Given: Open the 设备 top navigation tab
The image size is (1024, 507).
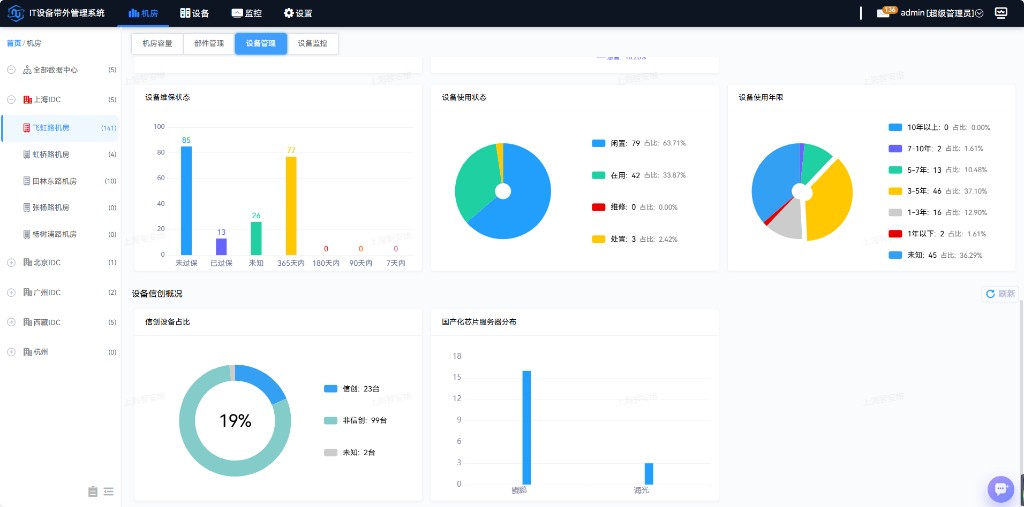Looking at the screenshot, I should 194,13.
